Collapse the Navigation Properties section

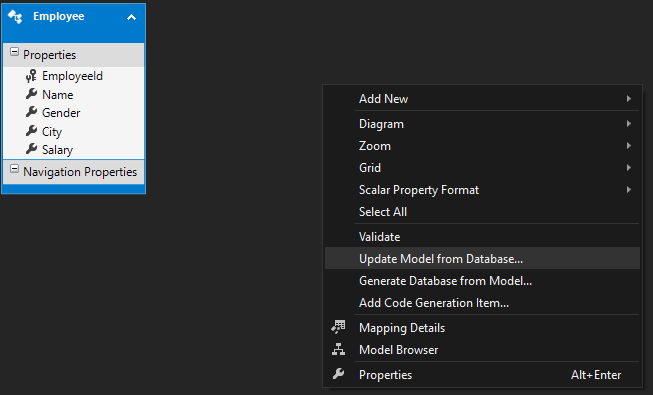click(x=14, y=169)
